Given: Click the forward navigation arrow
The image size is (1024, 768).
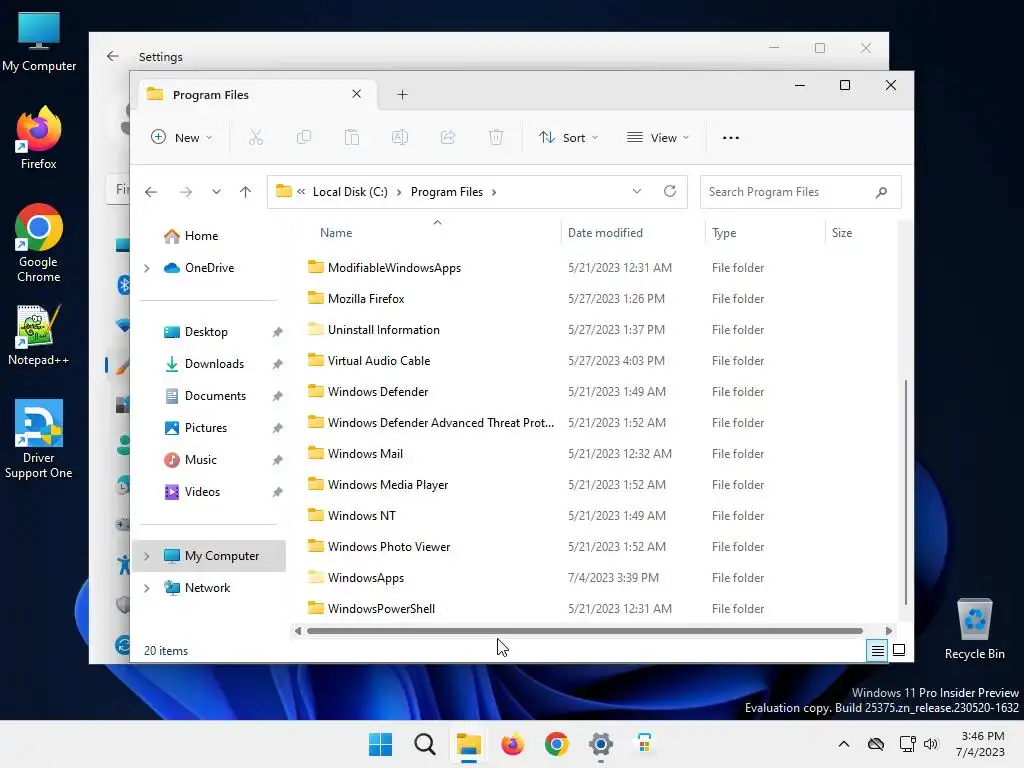Looking at the screenshot, I should point(186,192).
